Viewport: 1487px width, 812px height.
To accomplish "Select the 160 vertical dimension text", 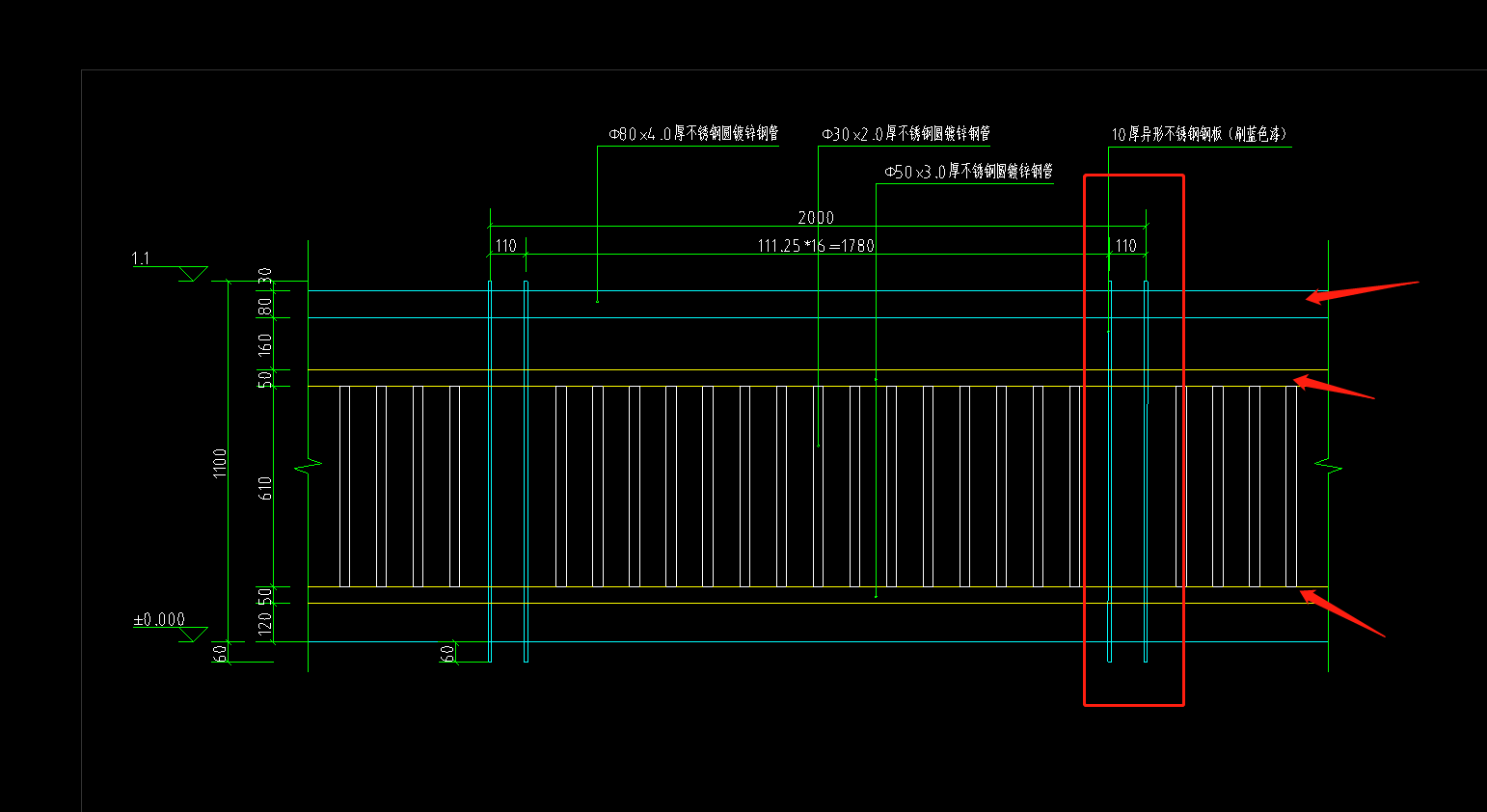I will click(266, 344).
